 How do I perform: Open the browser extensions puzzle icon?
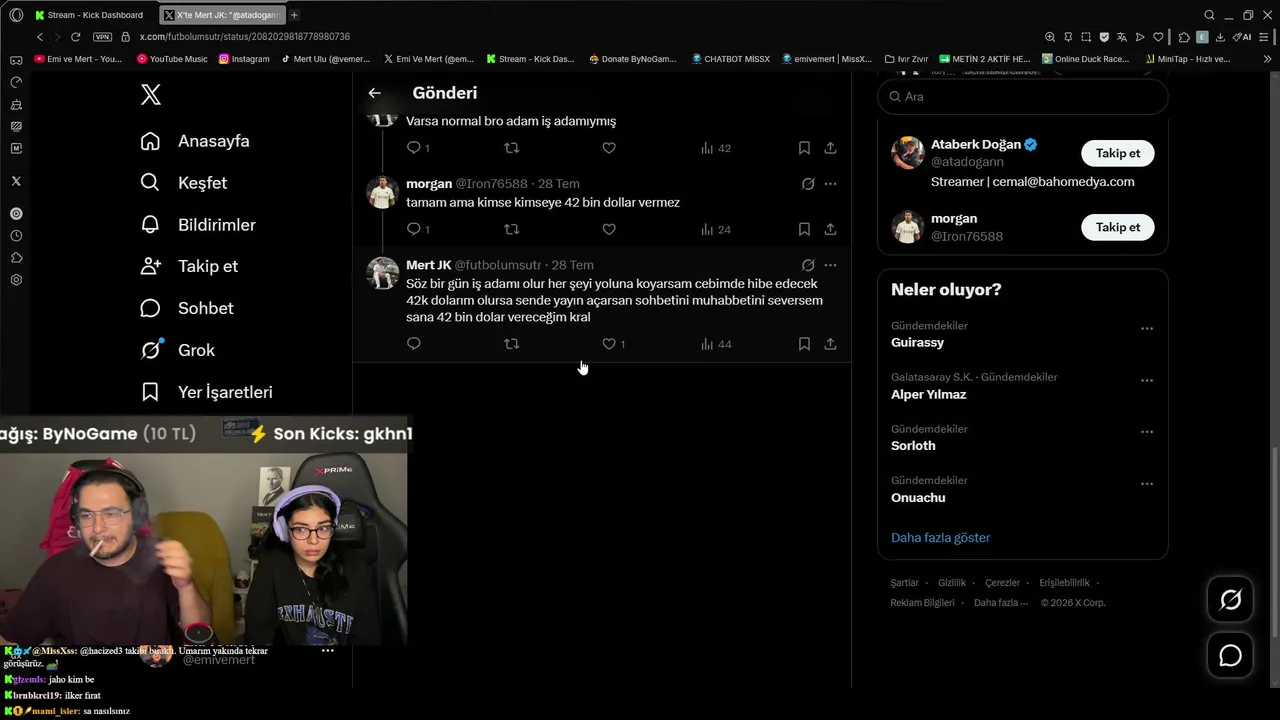1184,37
